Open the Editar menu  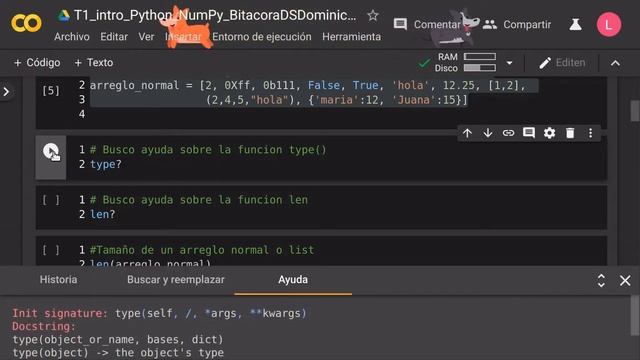click(x=114, y=37)
